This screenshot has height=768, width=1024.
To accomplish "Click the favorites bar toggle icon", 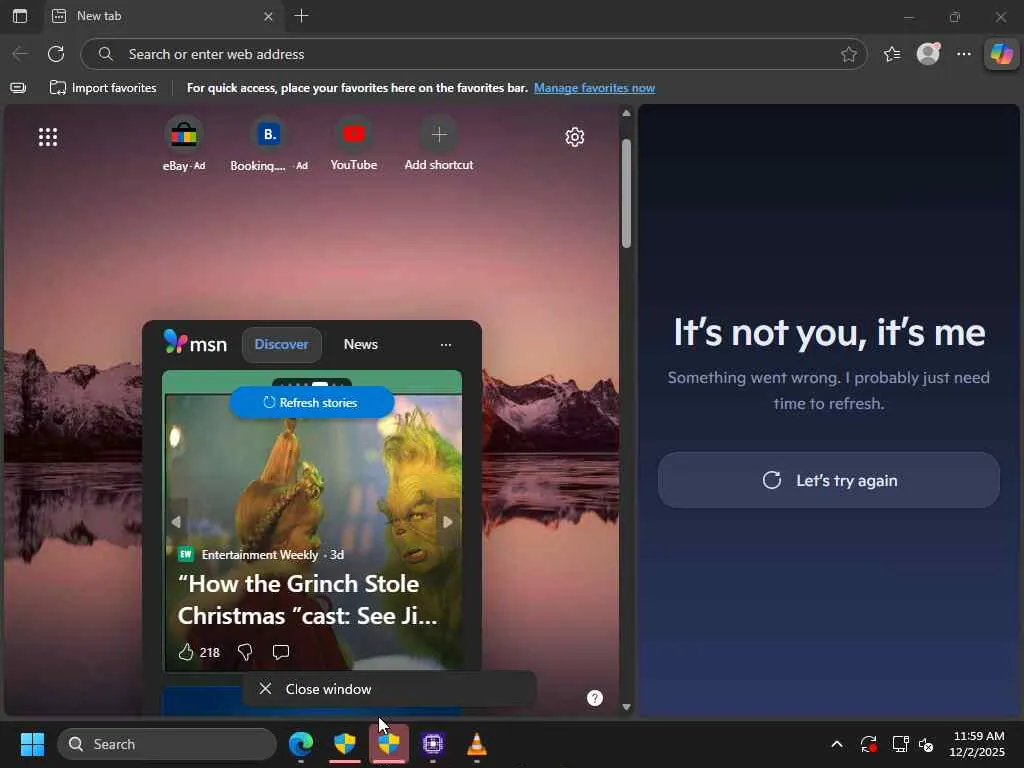I will coord(18,88).
